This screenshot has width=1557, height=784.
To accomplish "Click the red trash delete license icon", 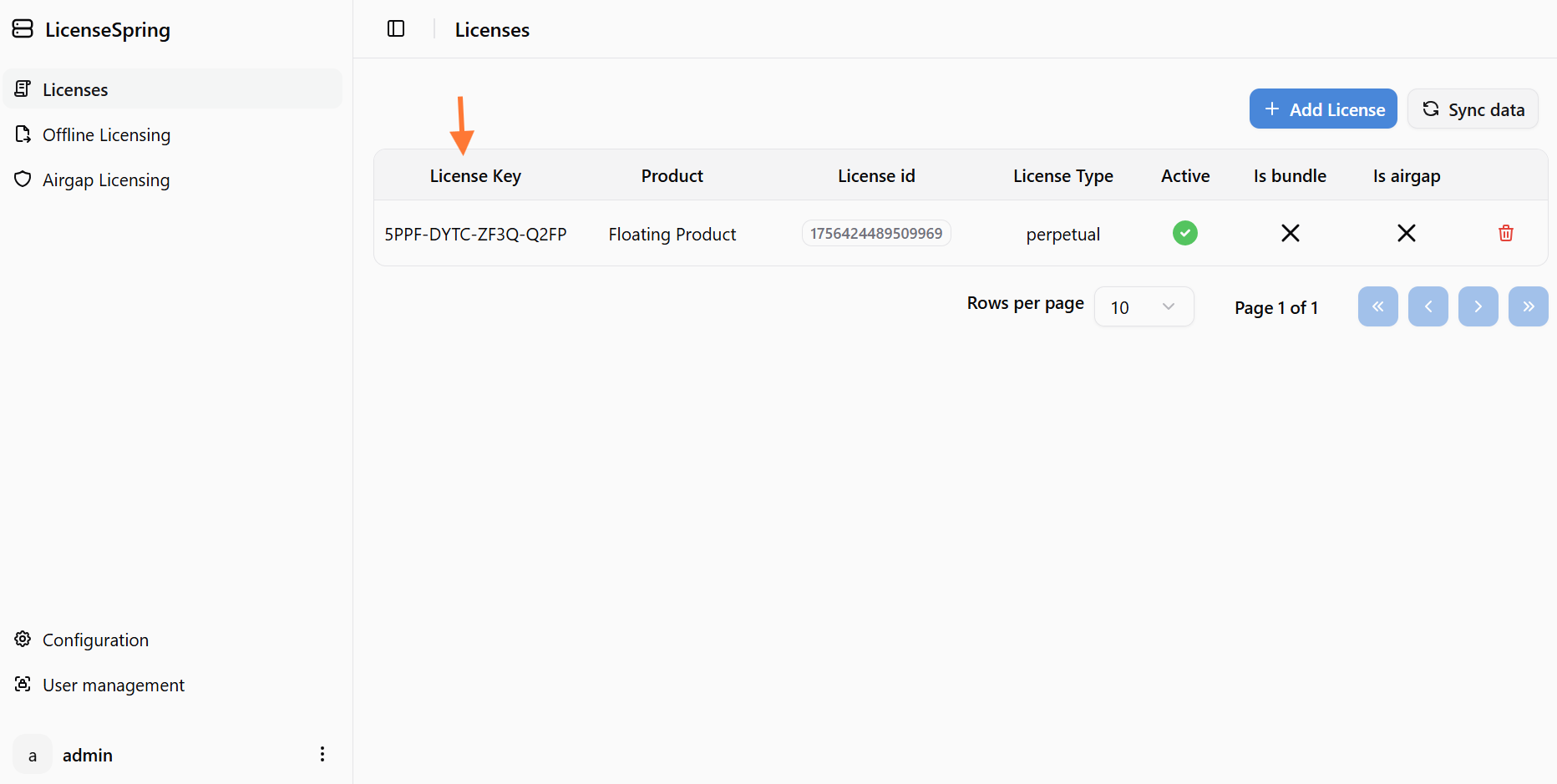I will pos(1505,233).
